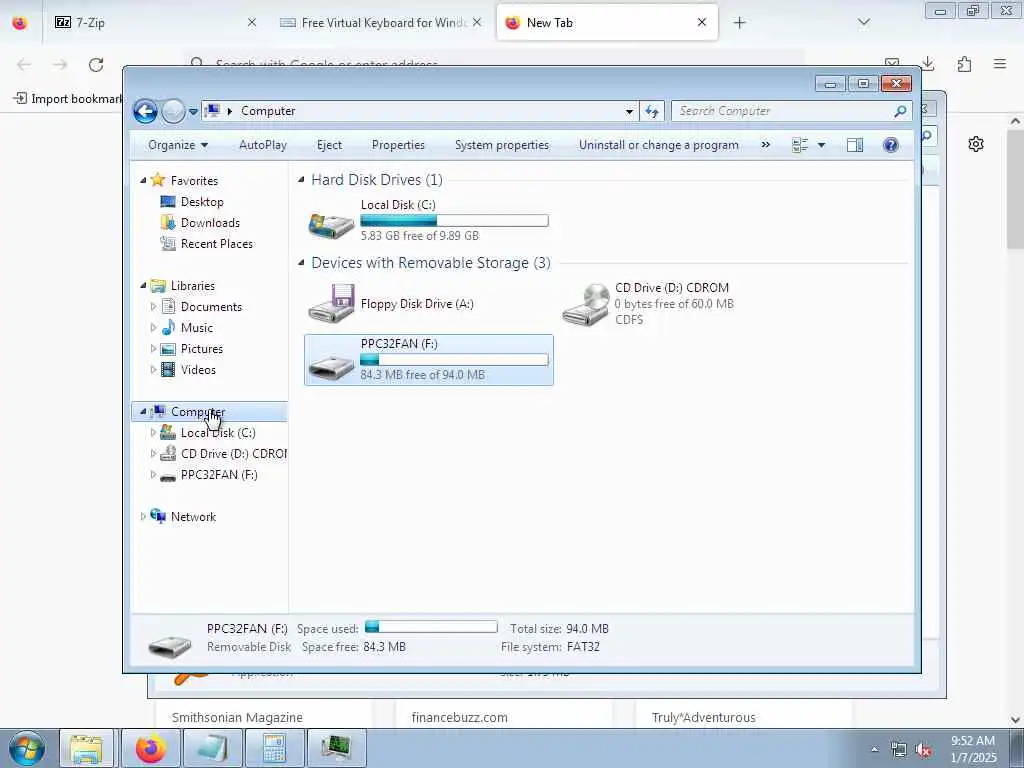
Task: Show additional toolbar commands chevron
Action: tap(765, 145)
